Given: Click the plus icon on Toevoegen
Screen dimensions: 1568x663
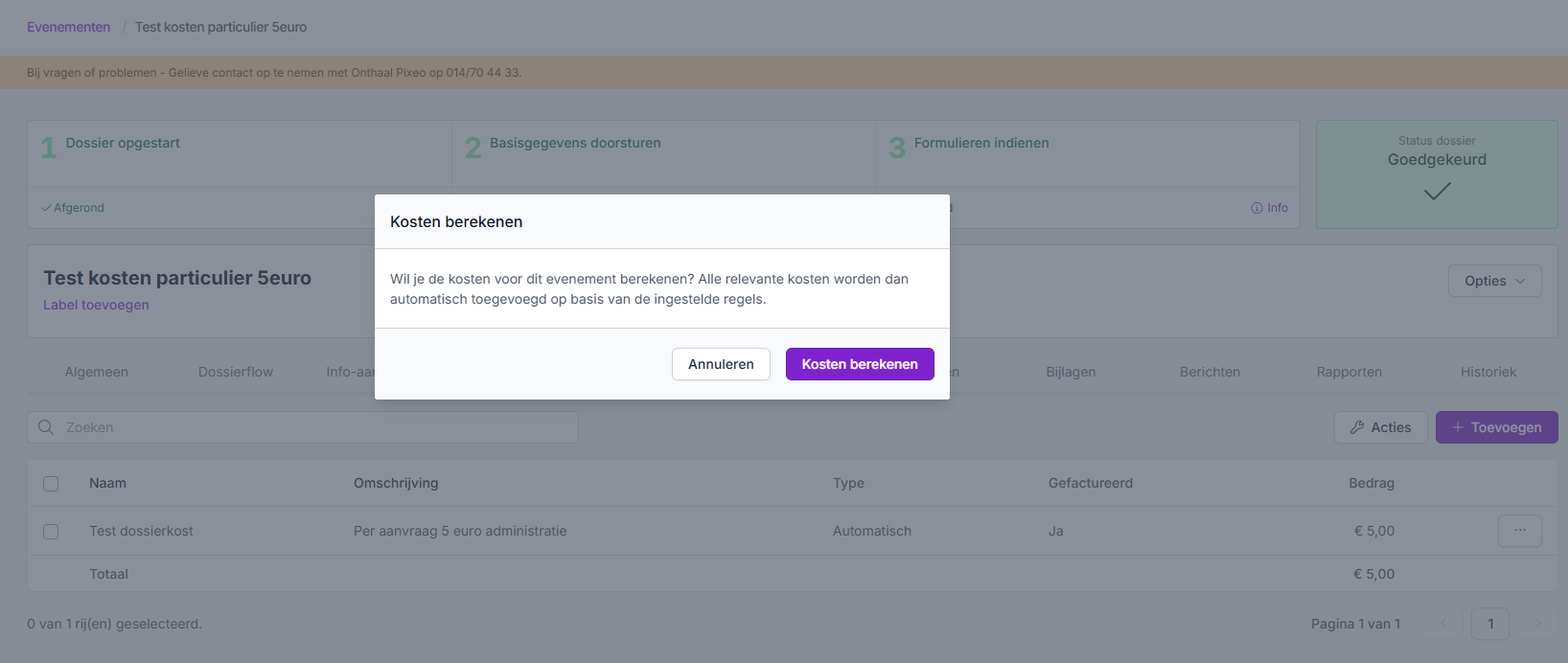Looking at the screenshot, I should click(1458, 427).
